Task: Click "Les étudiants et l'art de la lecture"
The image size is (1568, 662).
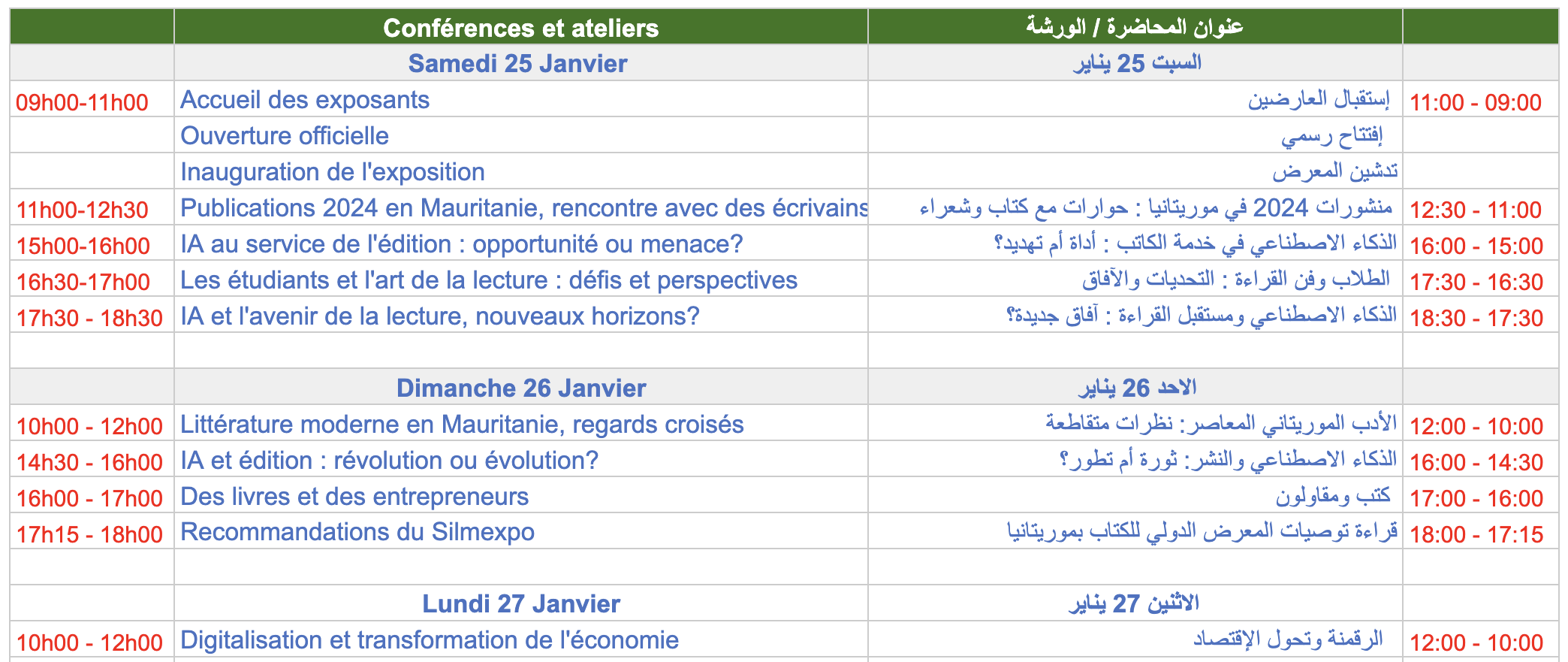Action: coord(488,280)
